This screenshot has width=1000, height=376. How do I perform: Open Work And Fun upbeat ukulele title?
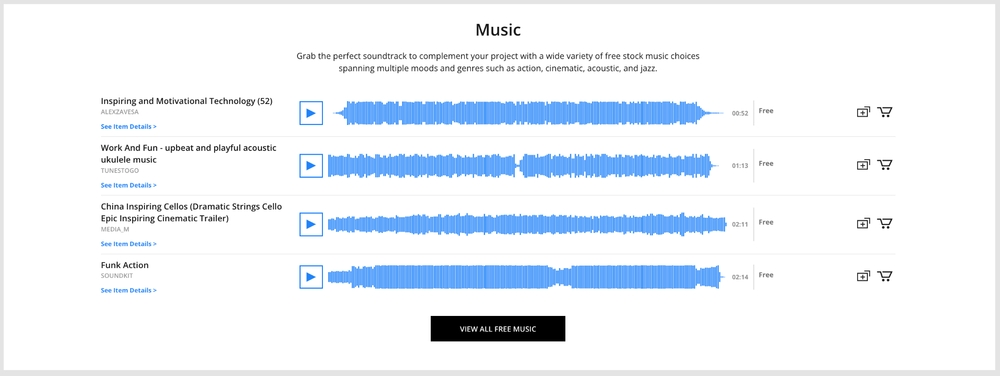[x=189, y=154]
